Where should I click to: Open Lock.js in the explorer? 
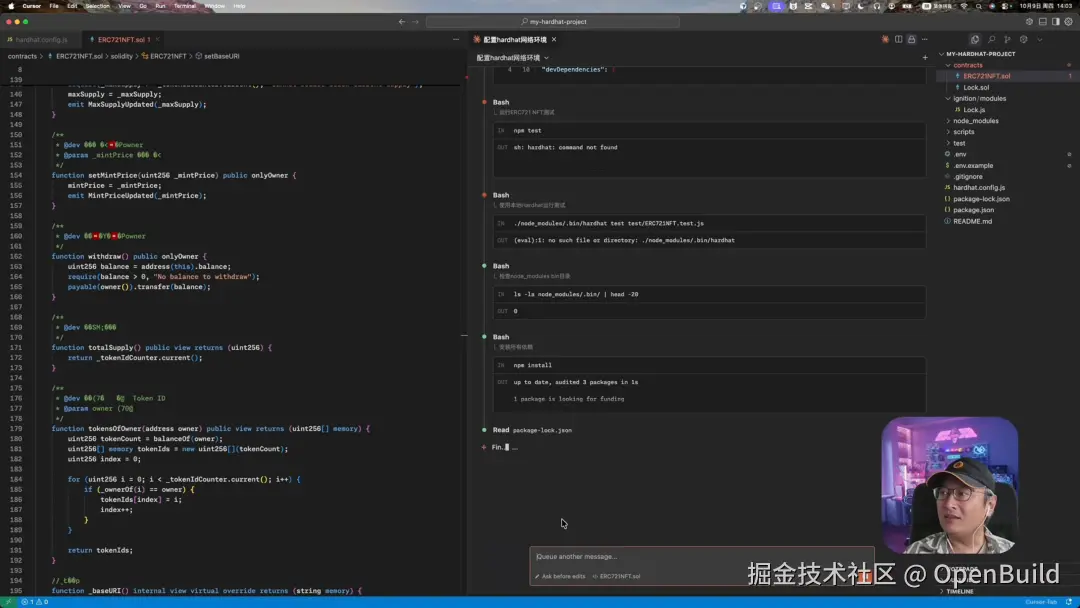pyautogui.click(x=973, y=109)
